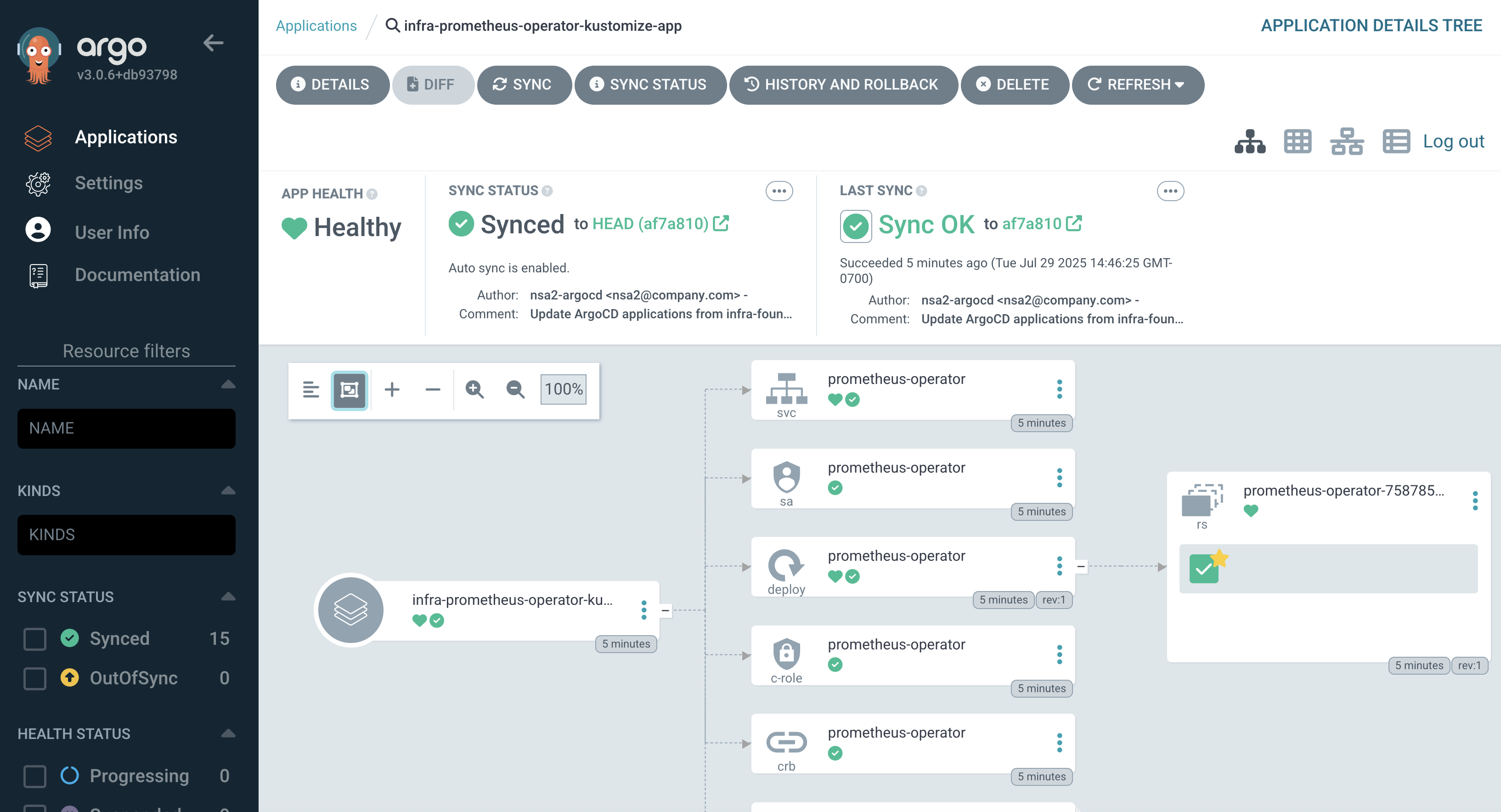This screenshot has width=1501, height=812.
Task: Click the sa service account icon
Action: click(x=786, y=477)
